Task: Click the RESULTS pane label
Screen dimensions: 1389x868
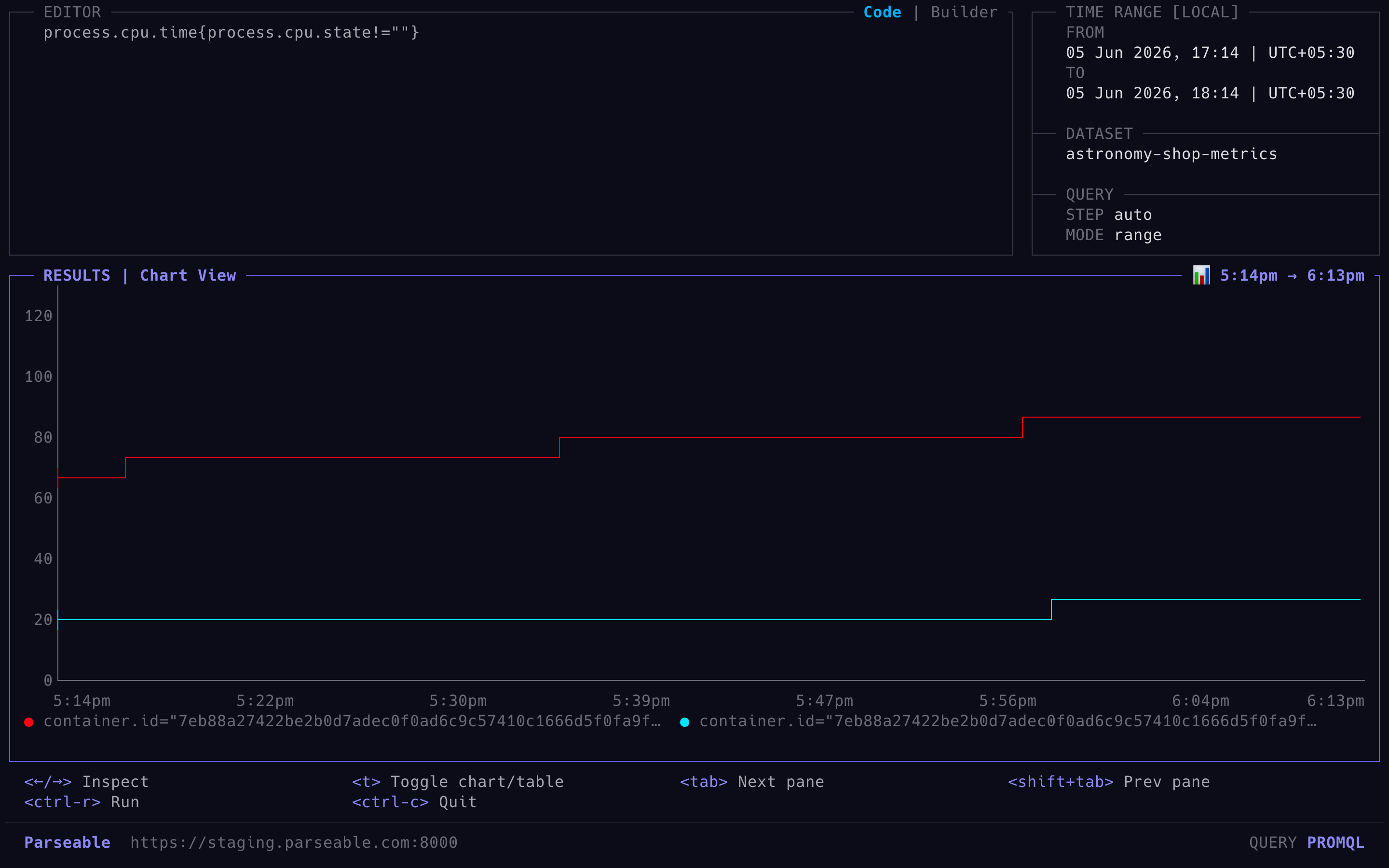Action: (77, 275)
